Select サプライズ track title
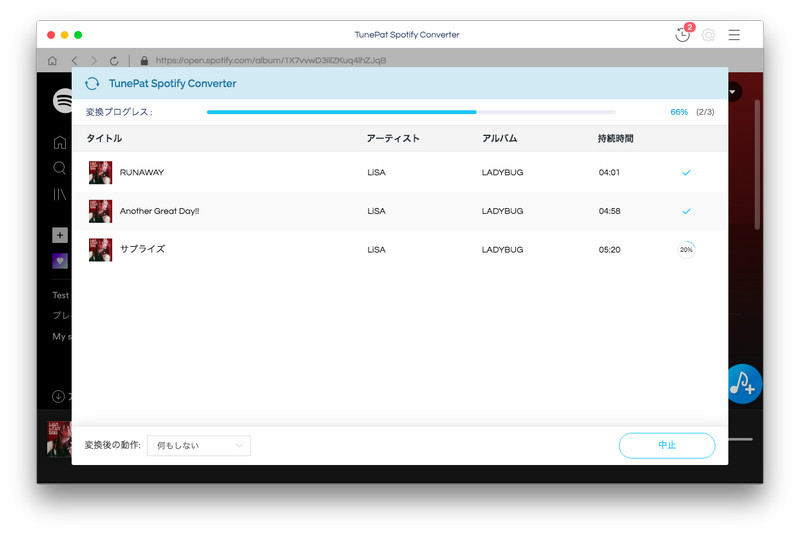Viewport: 800px width, 536px height. pyautogui.click(x=142, y=249)
